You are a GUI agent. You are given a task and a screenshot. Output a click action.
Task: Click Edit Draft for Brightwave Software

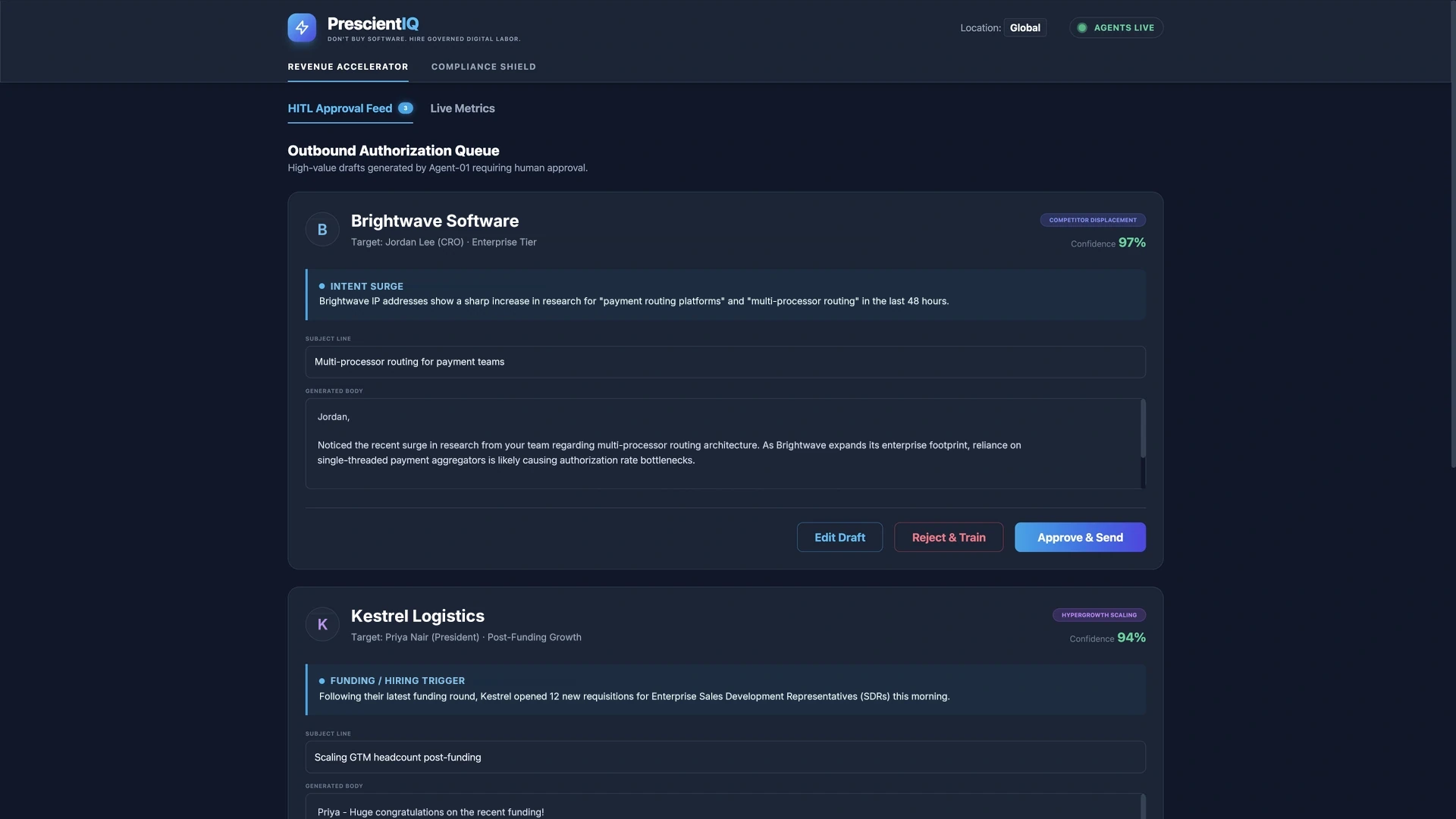click(839, 537)
